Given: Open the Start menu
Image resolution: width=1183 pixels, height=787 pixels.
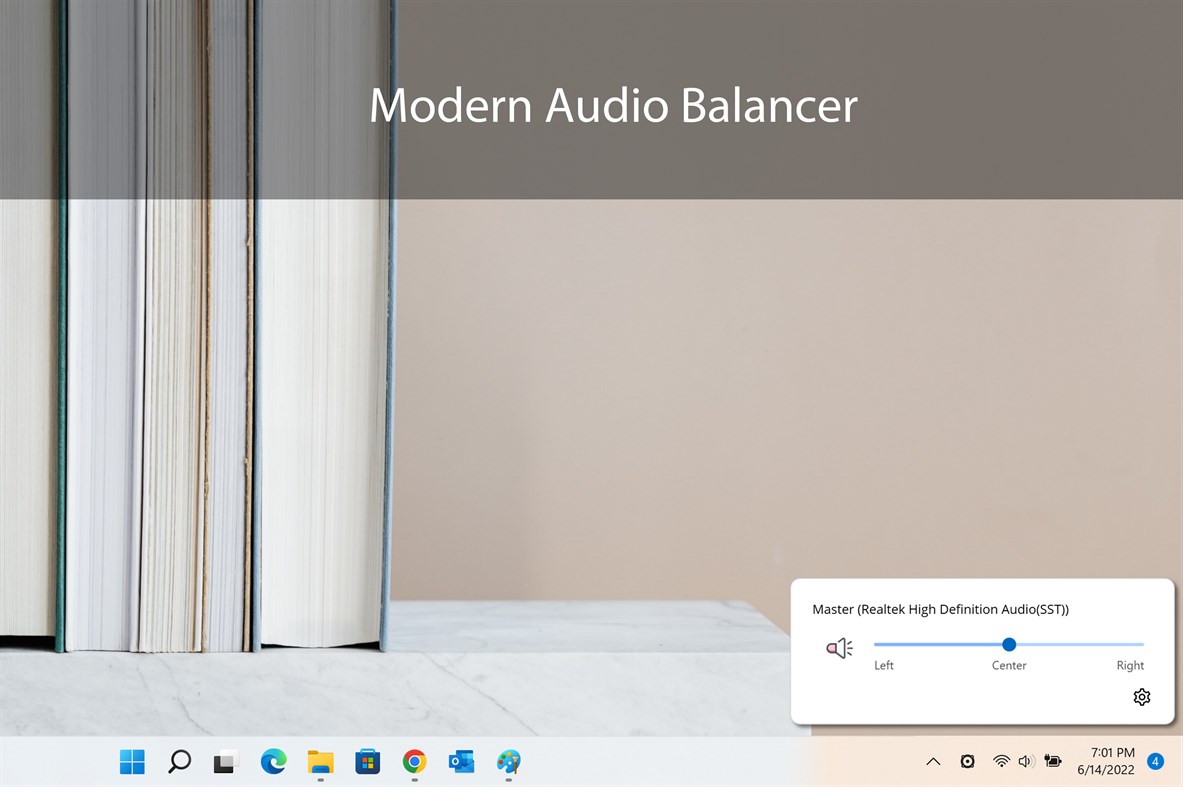Looking at the screenshot, I should pyautogui.click(x=131, y=762).
